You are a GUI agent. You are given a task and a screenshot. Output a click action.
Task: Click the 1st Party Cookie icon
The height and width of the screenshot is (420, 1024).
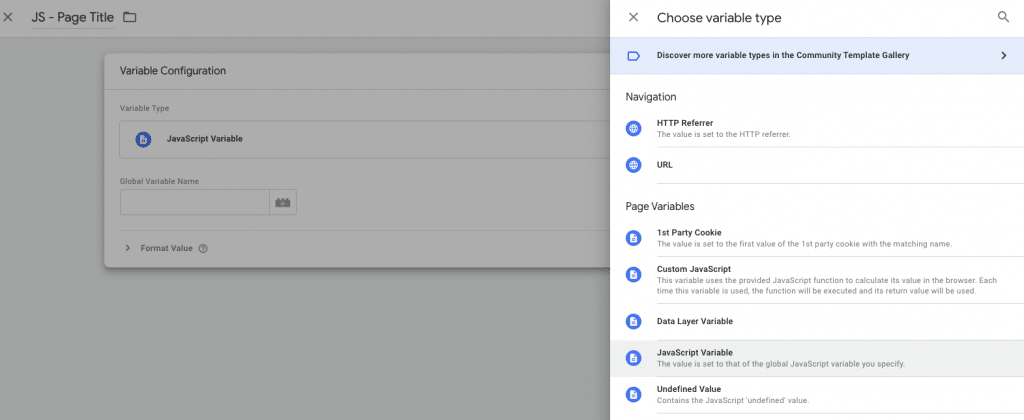(x=633, y=238)
